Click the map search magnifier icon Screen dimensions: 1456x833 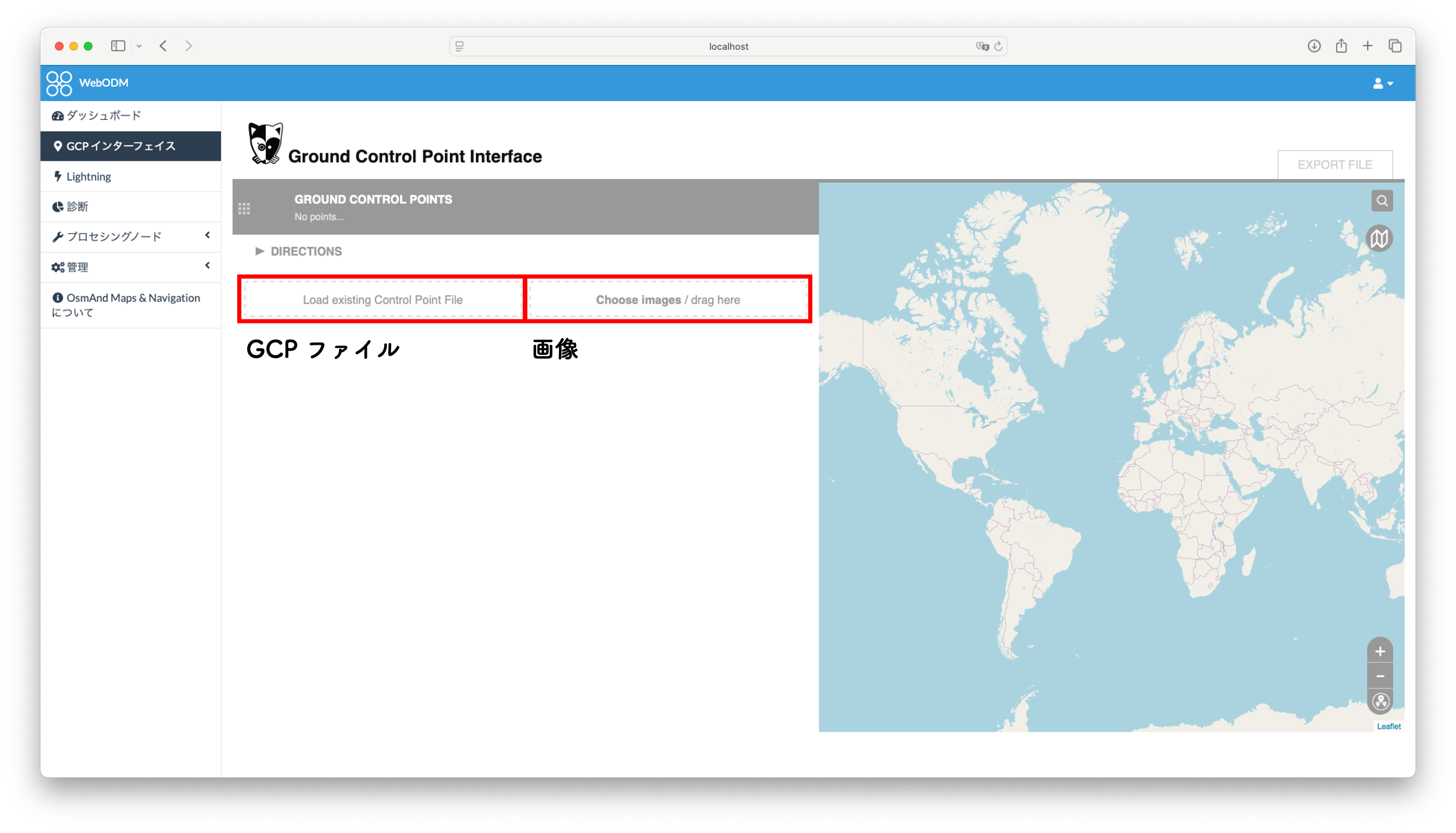[1382, 201]
